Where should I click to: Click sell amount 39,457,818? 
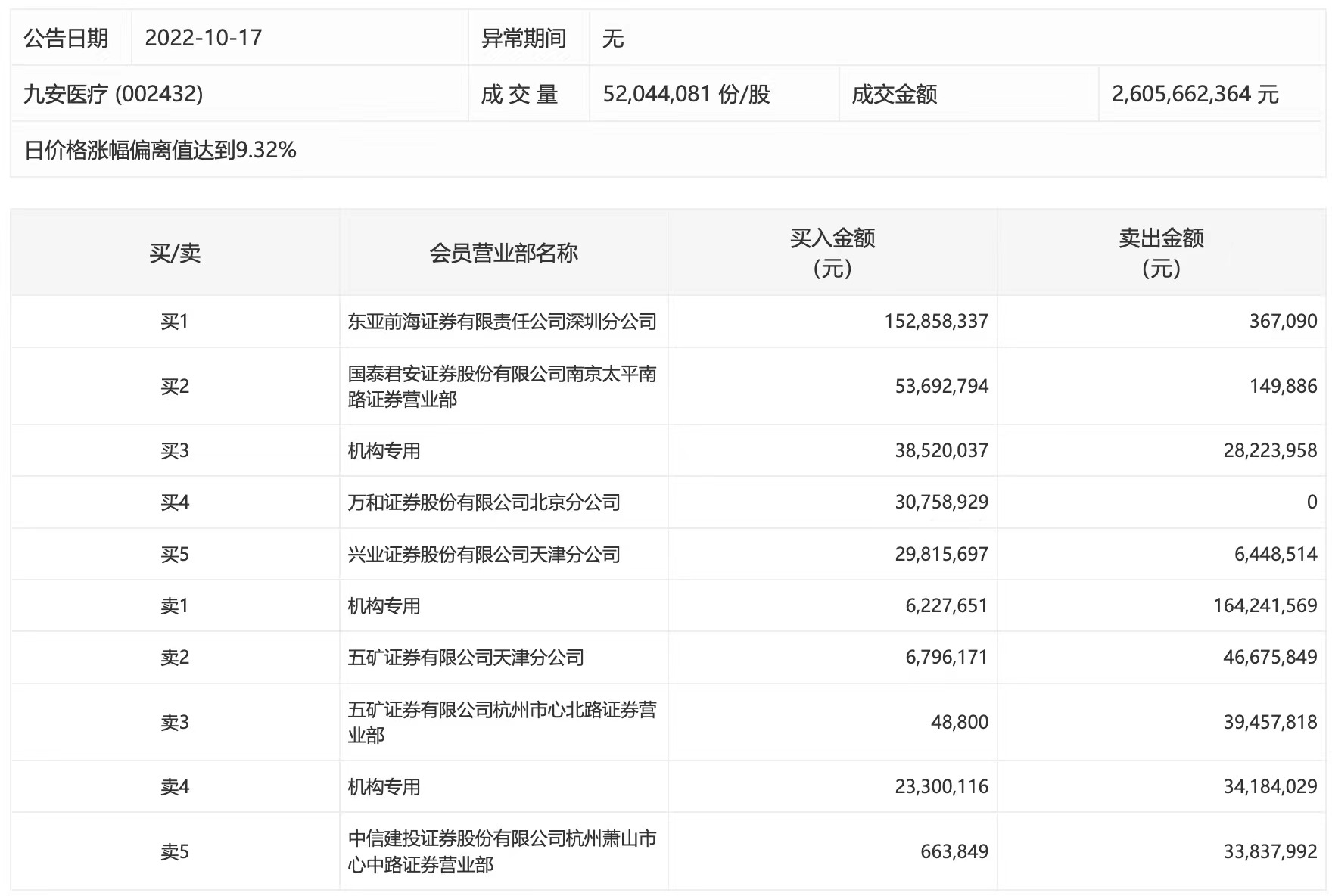click(x=1270, y=722)
